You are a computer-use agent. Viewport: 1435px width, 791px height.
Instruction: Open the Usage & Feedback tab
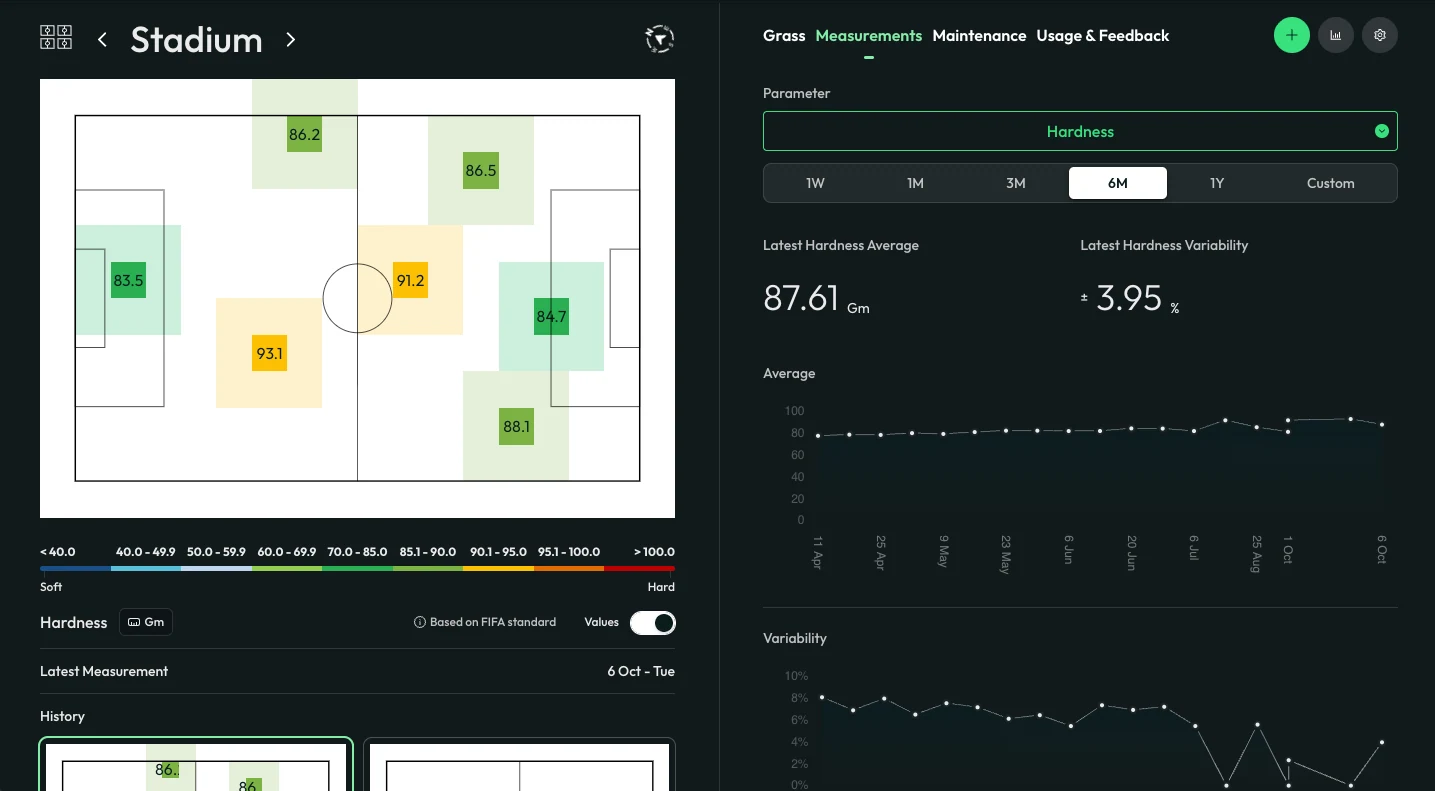pyautogui.click(x=1103, y=36)
